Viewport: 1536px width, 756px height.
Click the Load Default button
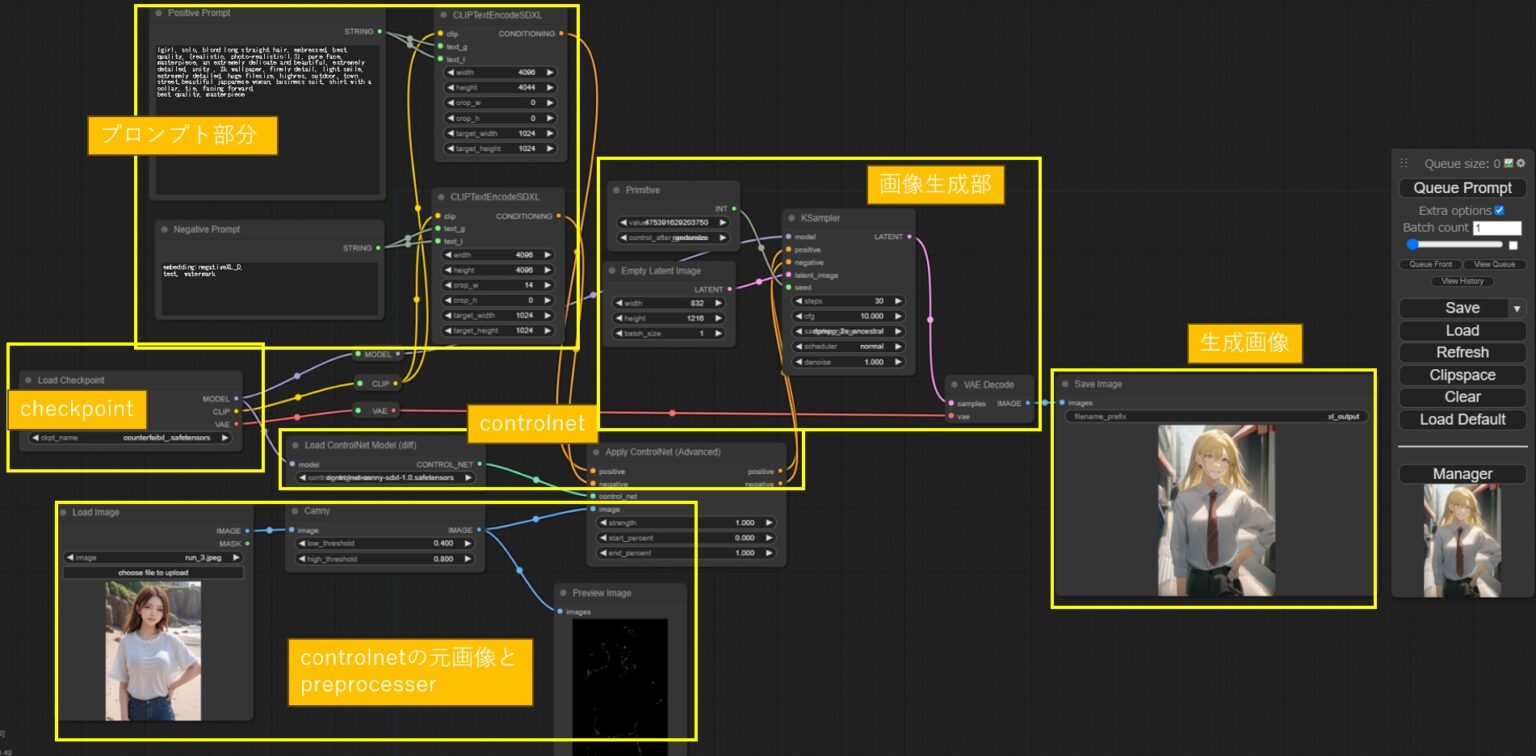[x=1462, y=419]
